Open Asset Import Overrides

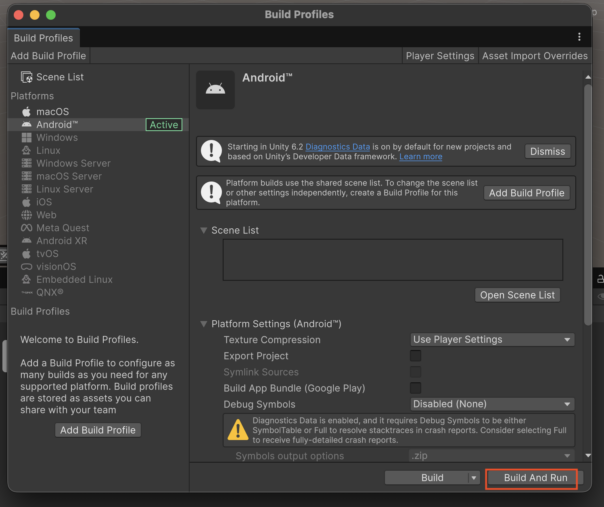534,56
